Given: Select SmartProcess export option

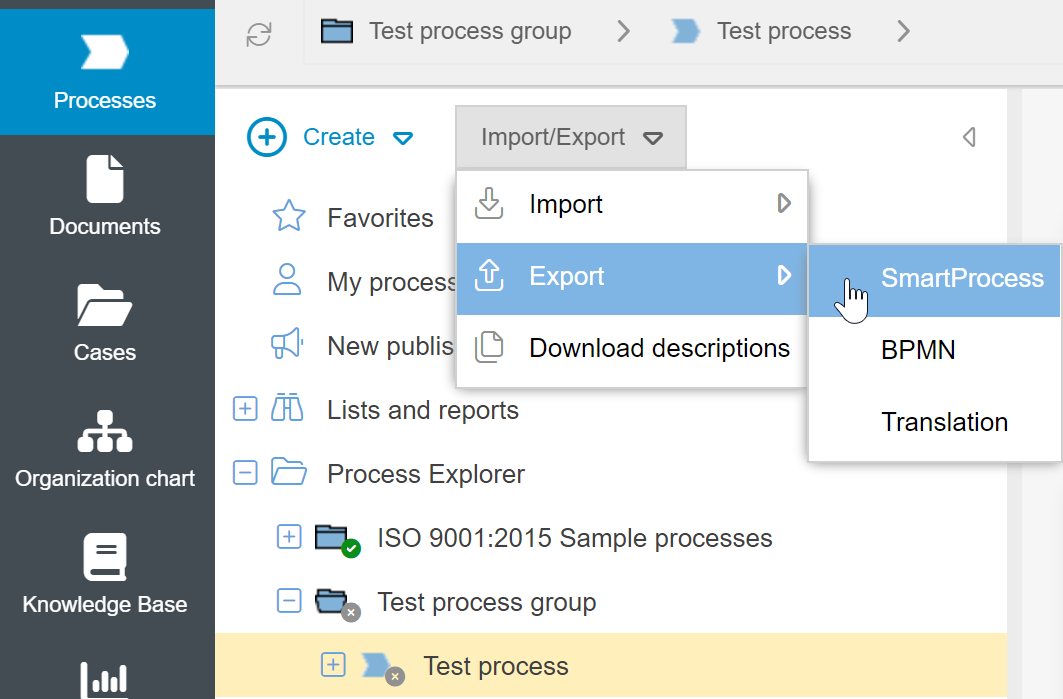Looking at the screenshot, I should click(x=961, y=278).
